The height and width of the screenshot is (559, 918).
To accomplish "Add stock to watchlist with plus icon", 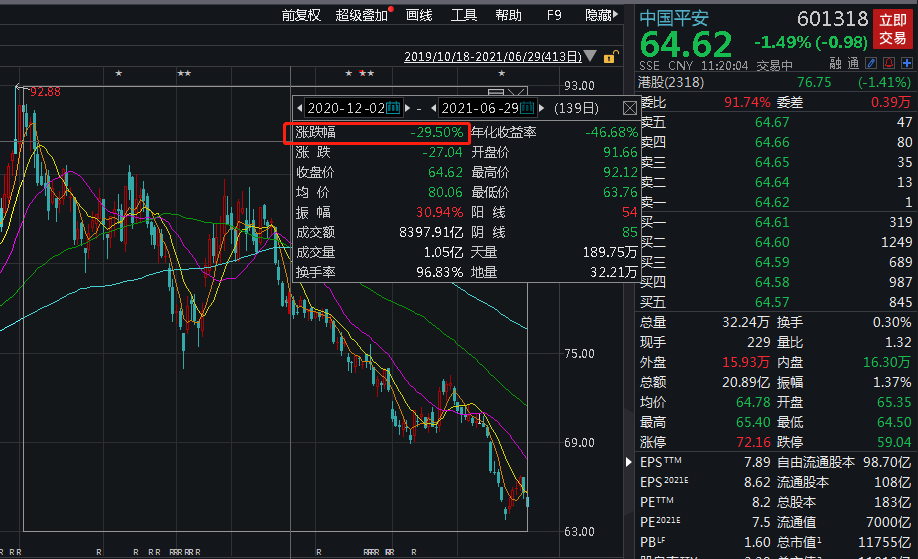I will [907, 63].
